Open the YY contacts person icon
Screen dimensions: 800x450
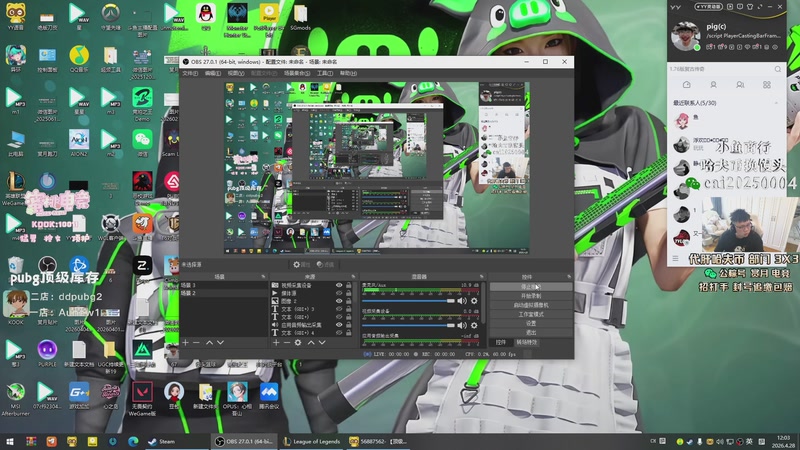(713, 85)
